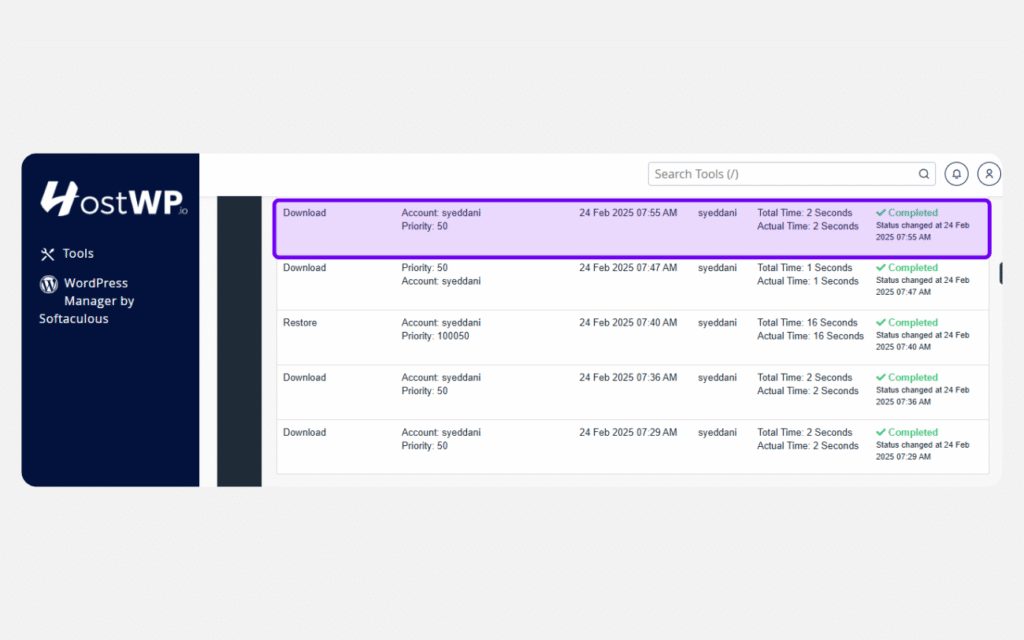
Task: Click Priority: 100050 text in Restore row
Action: tap(435, 337)
